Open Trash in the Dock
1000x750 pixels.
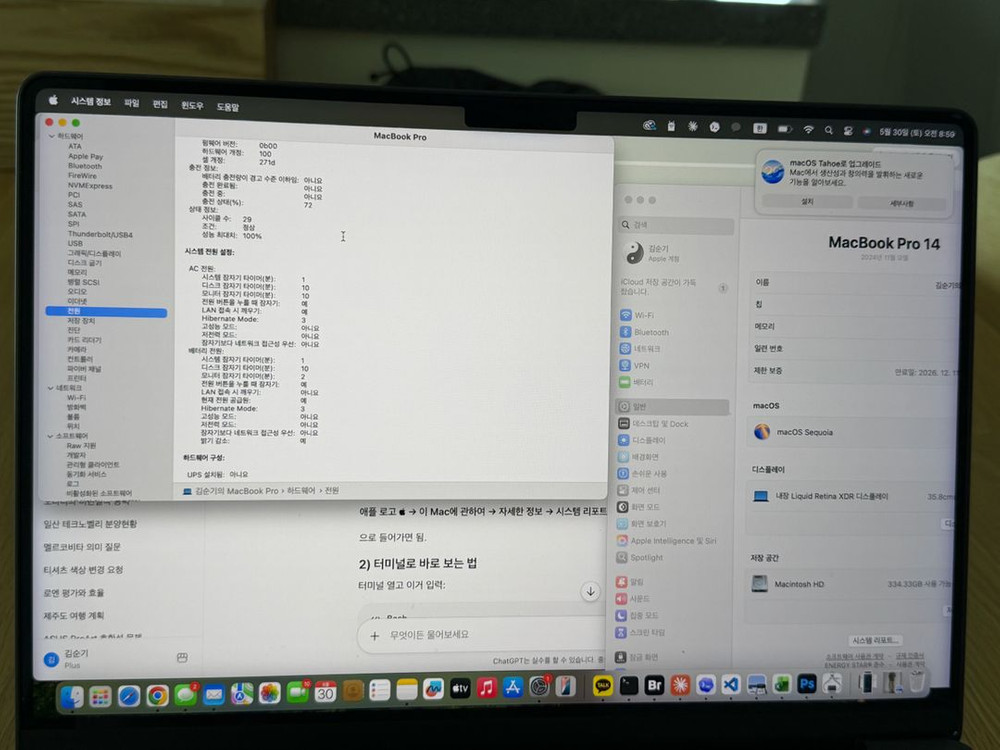click(x=916, y=682)
